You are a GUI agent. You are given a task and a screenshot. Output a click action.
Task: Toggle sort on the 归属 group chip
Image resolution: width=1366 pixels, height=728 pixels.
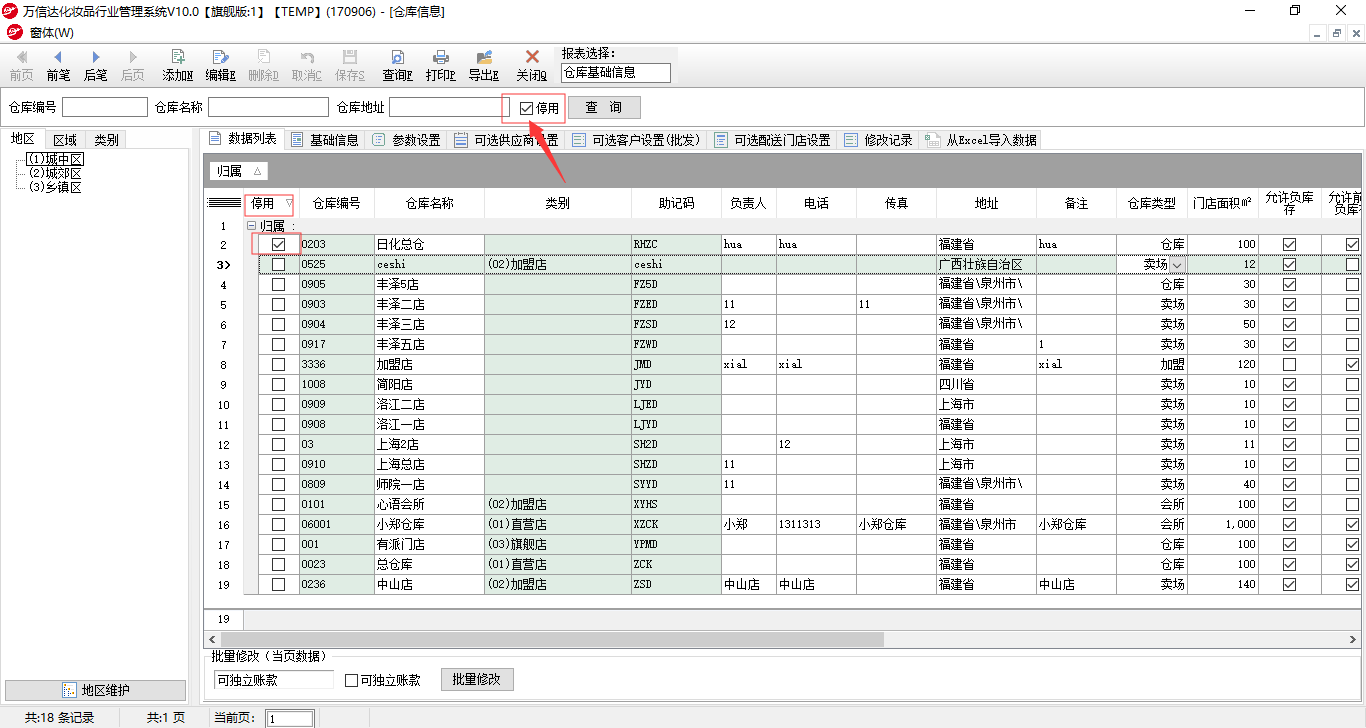click(239, 171)
